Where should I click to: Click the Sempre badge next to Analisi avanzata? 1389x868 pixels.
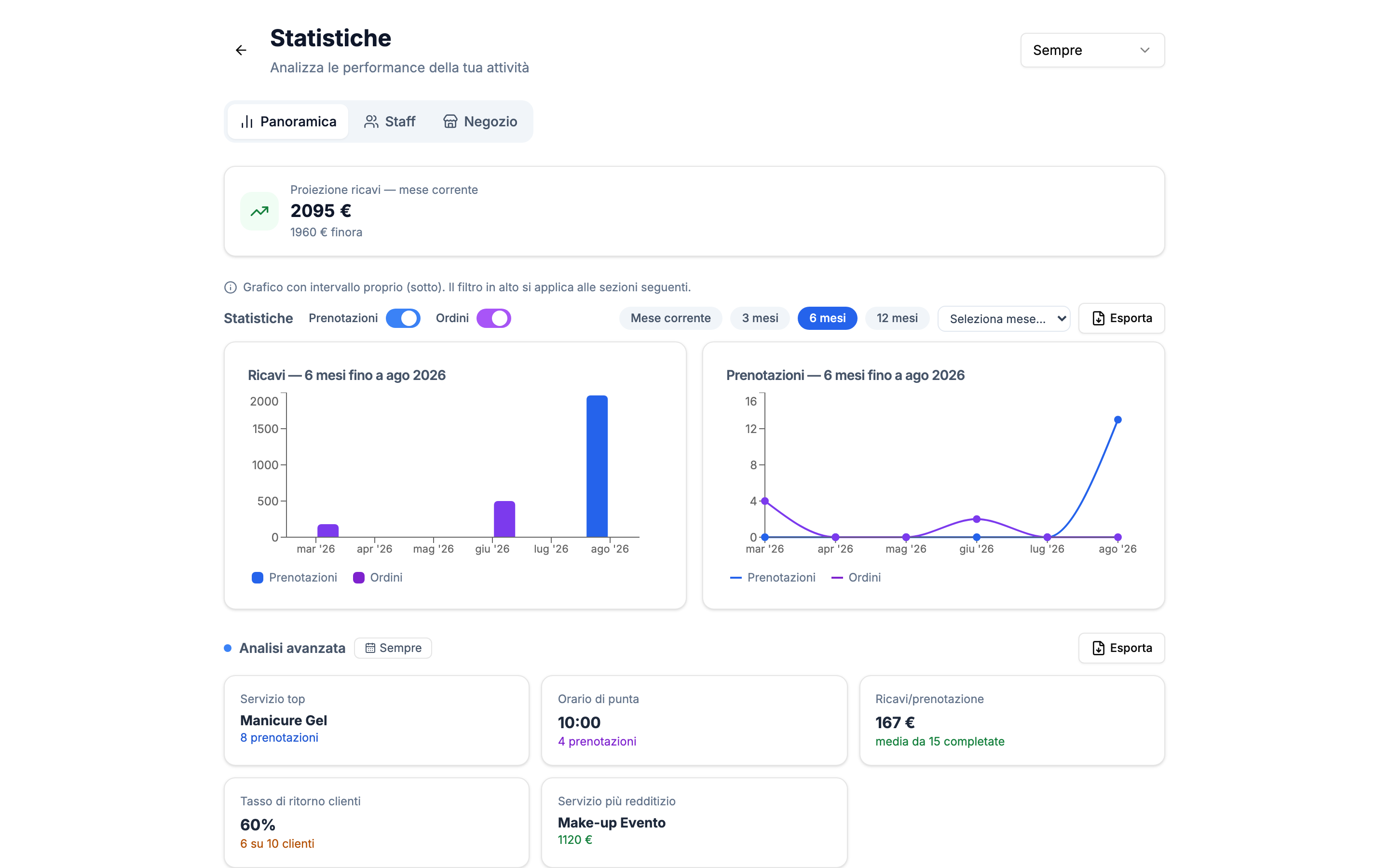click(393, 648)
